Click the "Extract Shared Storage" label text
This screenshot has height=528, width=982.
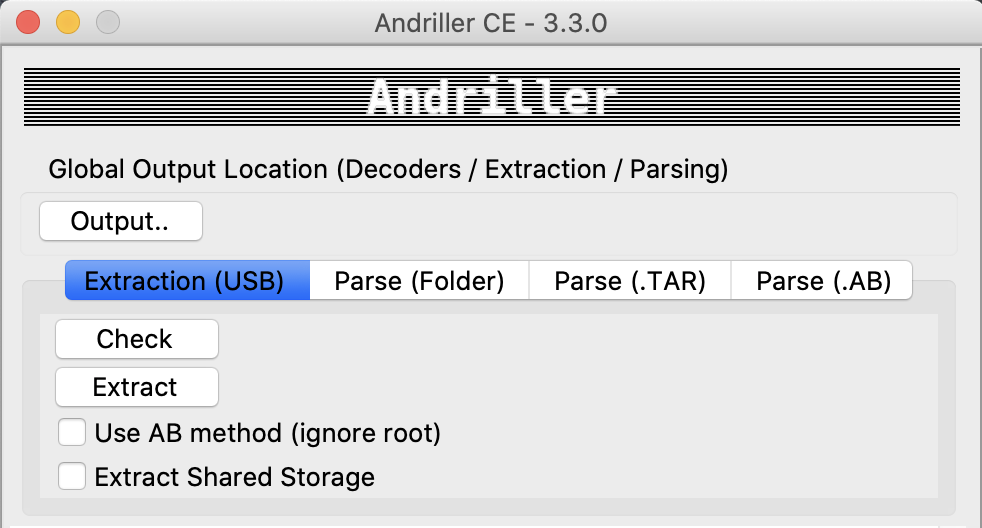coord(234,477)
